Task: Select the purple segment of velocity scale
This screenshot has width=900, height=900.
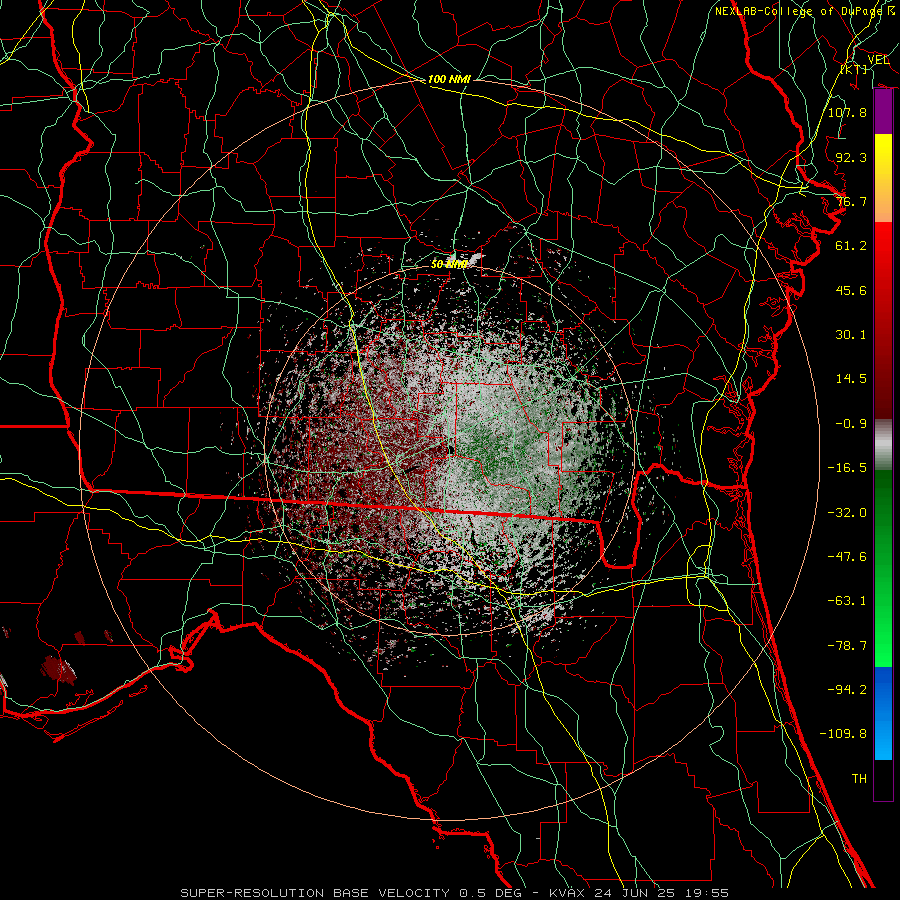Action: point(883,112)
